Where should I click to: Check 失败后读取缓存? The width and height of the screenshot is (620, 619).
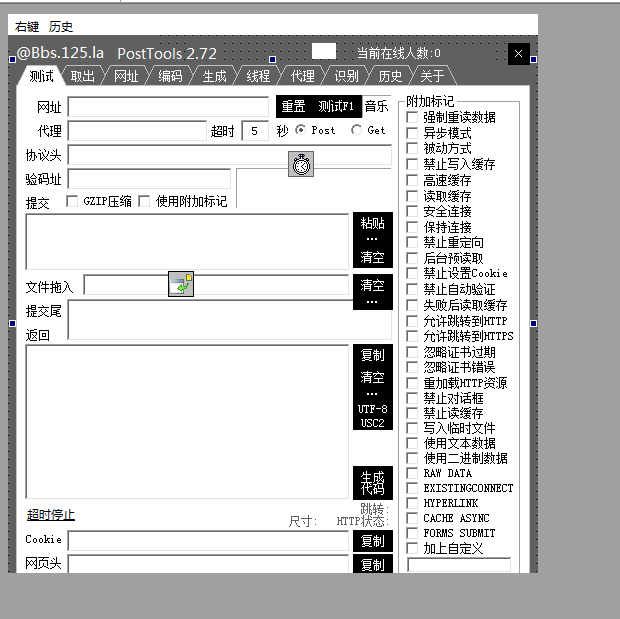pos(412,305)
